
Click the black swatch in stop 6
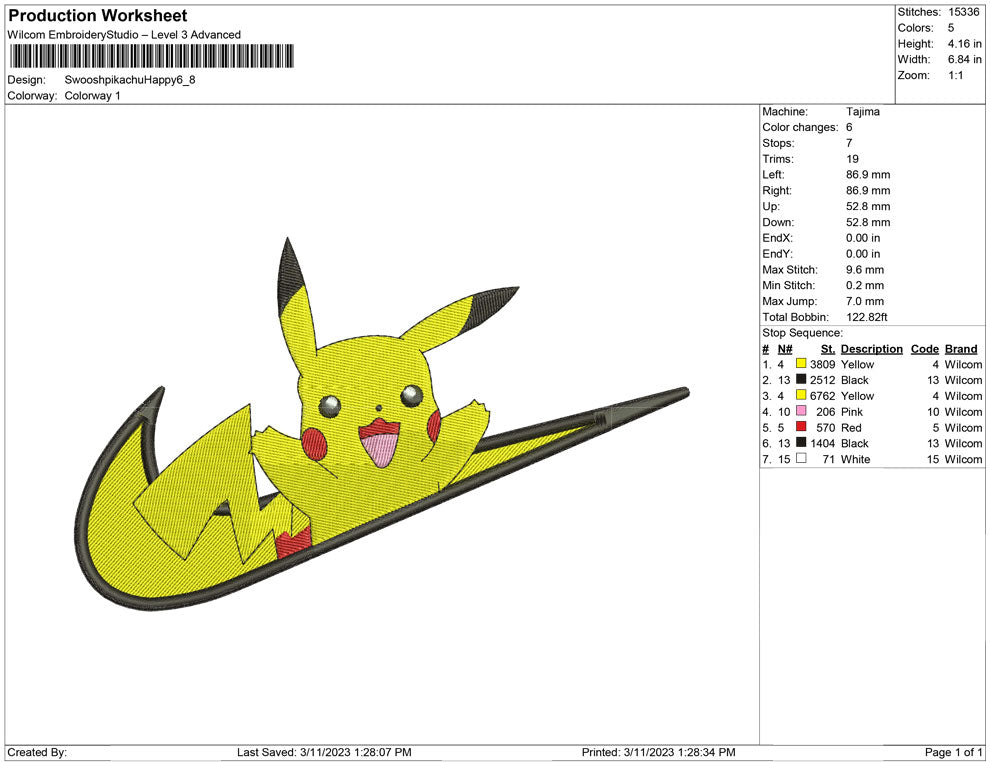(801, 443)
